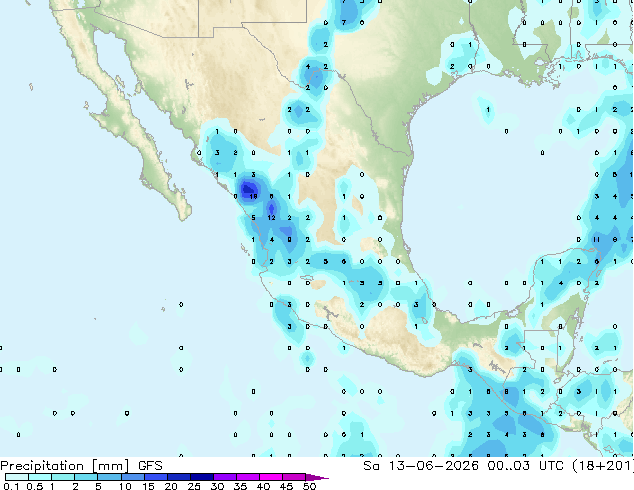Click the legend label "30"
This screenshot has height=490, width=634.
tap(217, 486)
